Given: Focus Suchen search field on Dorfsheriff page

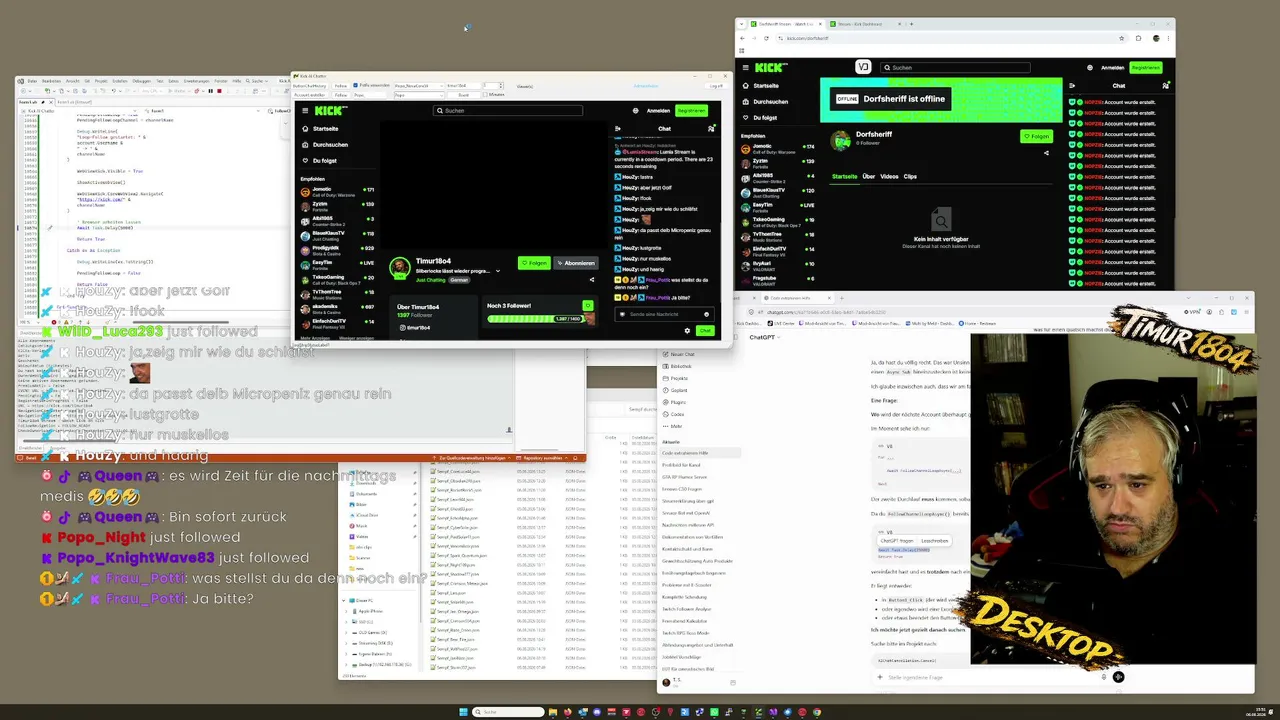Looking at the screenshot, I should pyautogui.click(x=954, y=68).
